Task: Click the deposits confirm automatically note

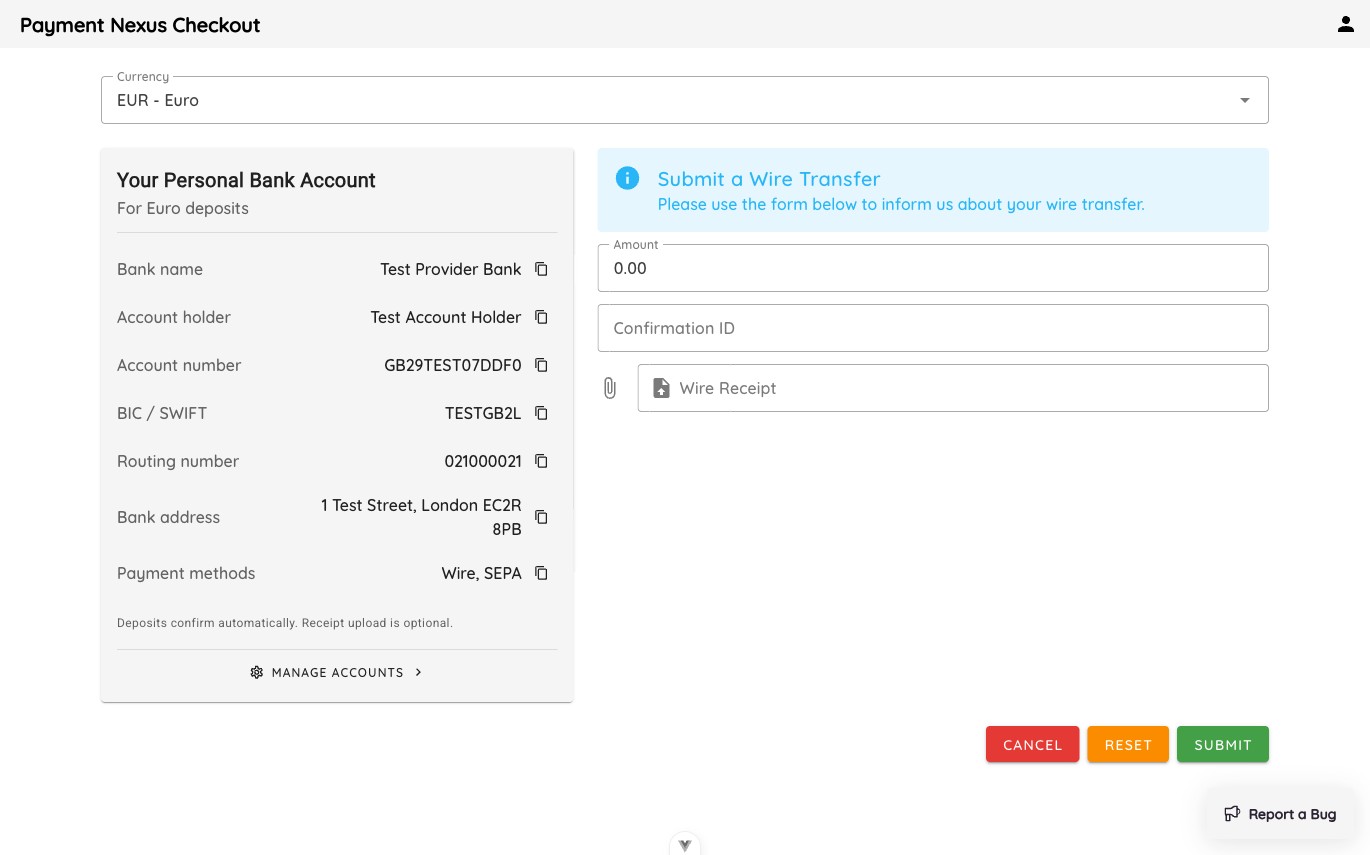Action: (285, 623)
